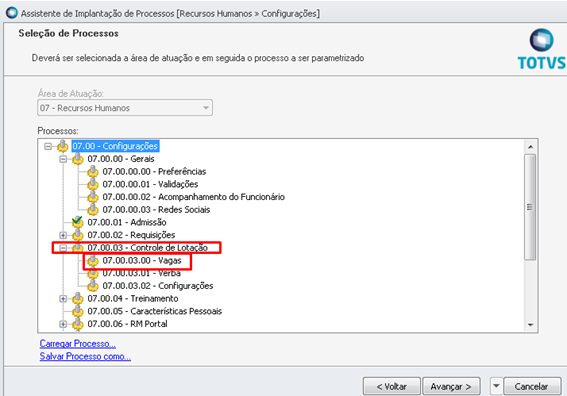Open the dropdown arrow beside Cancelar
This screenshot has height=396, width=567.
coord(496,386)
